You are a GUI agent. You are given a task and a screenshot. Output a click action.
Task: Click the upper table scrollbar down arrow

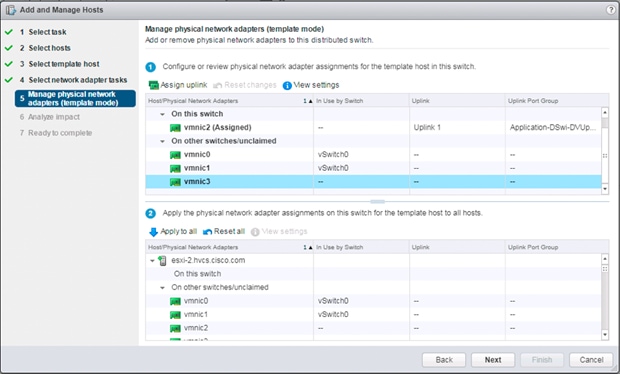click(x=605, y=189)
